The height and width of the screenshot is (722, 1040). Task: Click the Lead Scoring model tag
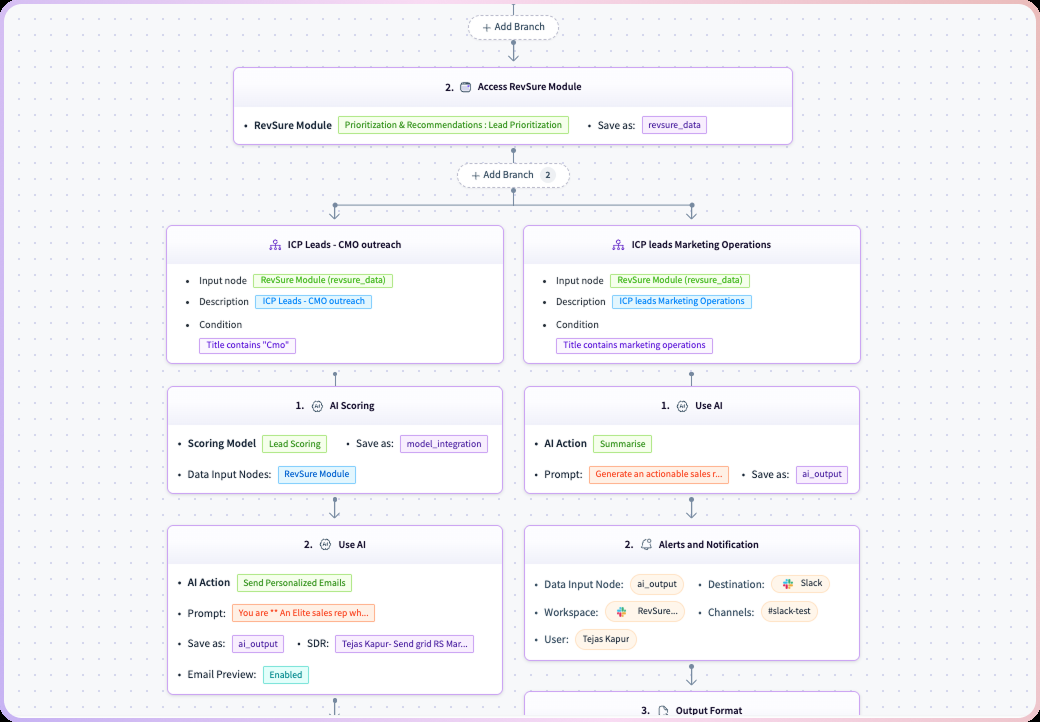coord(294,444)
